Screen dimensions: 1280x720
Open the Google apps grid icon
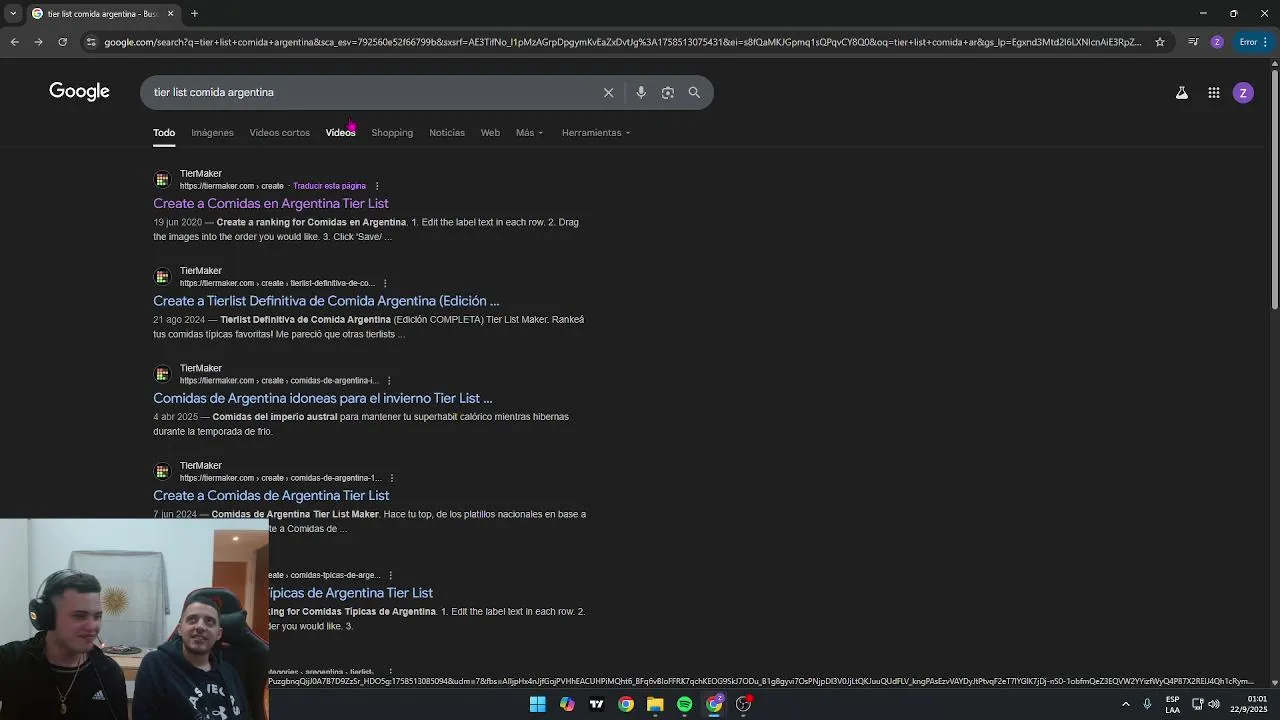[x=1213, y=92]
